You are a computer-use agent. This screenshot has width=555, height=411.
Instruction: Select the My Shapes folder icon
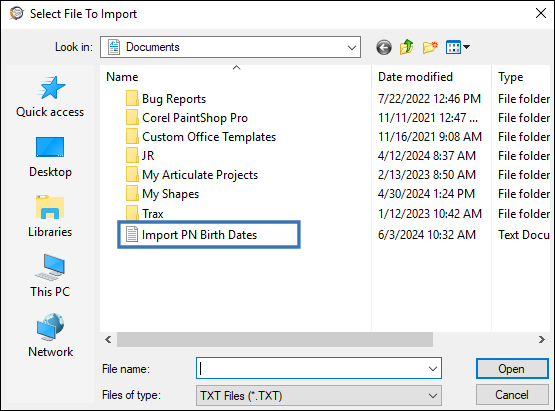pyautogui.click(x=132, y=194)
